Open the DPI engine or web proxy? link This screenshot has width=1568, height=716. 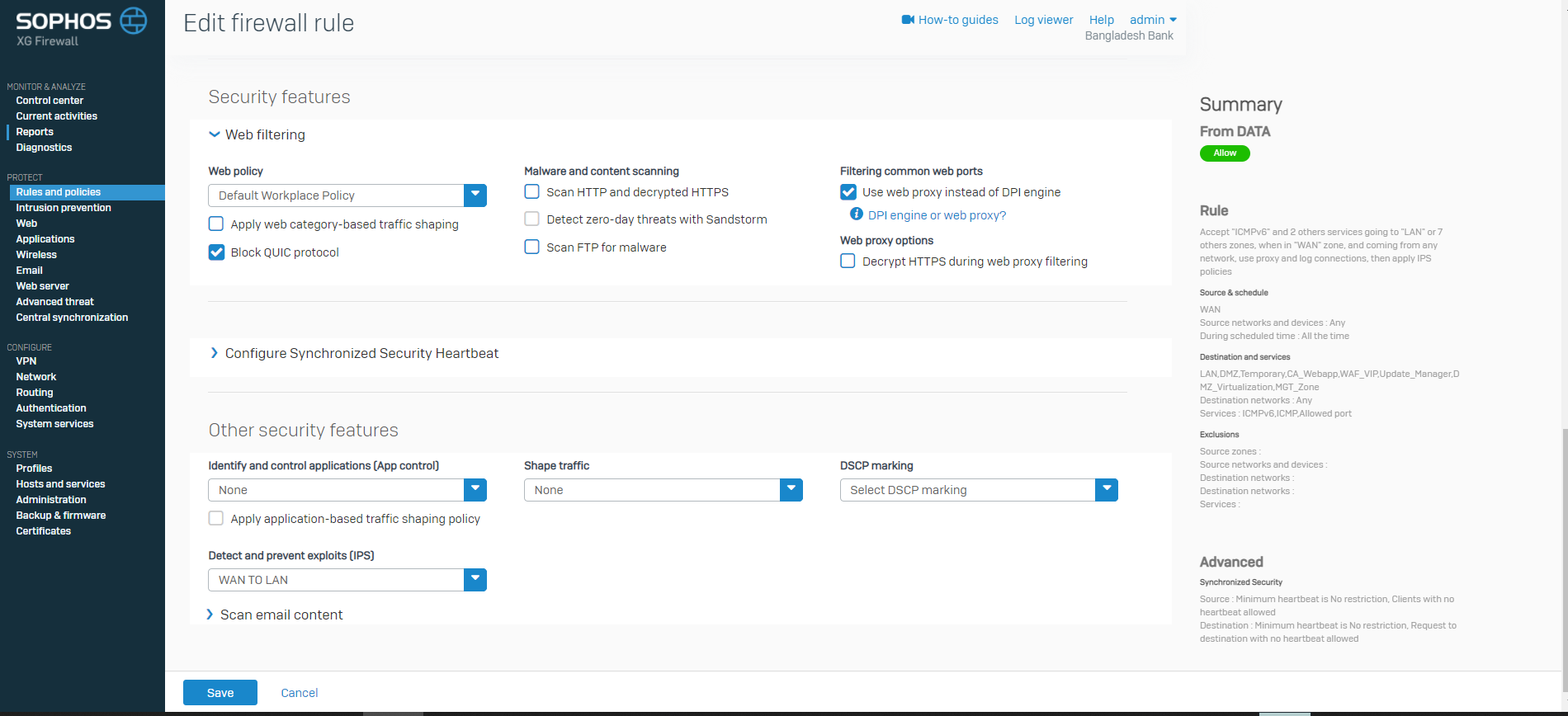937,215
